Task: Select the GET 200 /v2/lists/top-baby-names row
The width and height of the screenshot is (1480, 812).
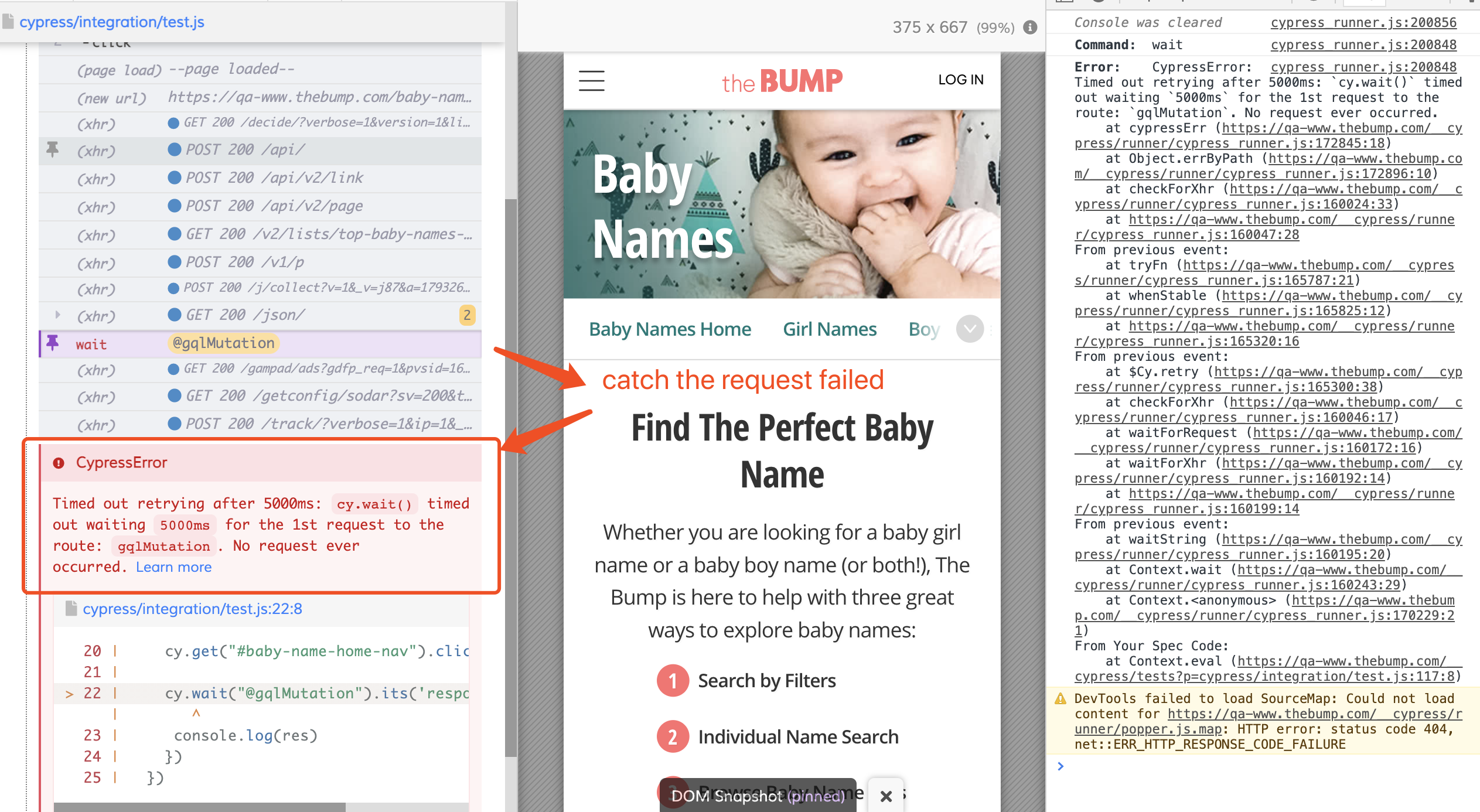Action: 260,234
